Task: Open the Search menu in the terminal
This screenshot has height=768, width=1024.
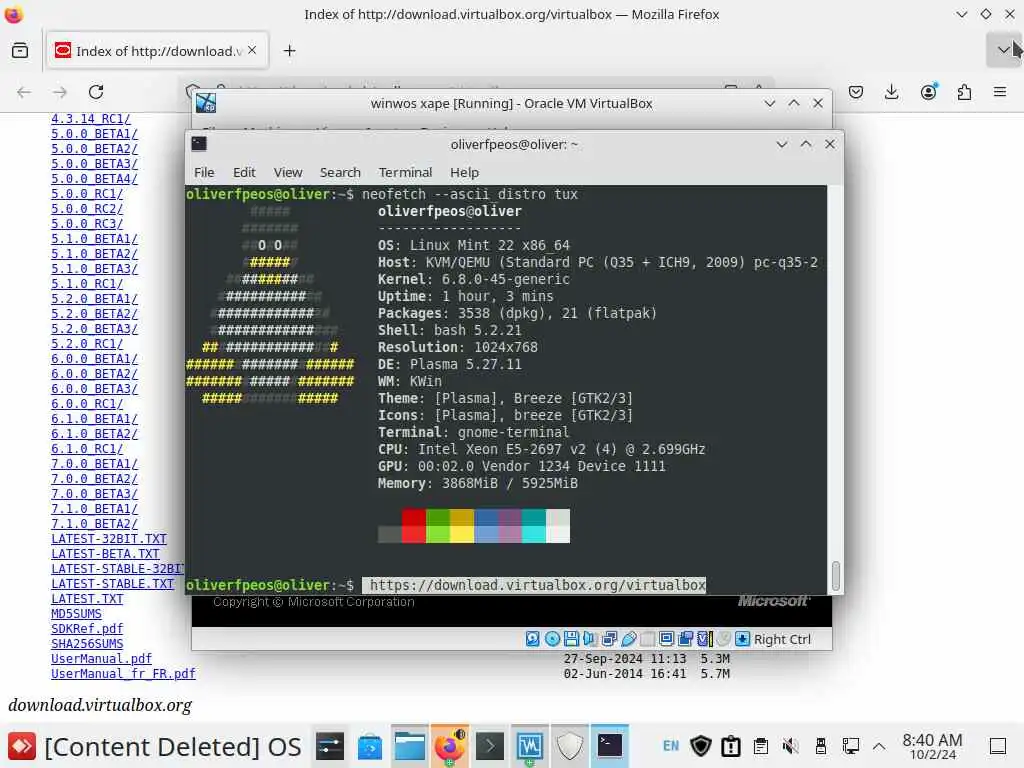Action: [x=340, y=172]
